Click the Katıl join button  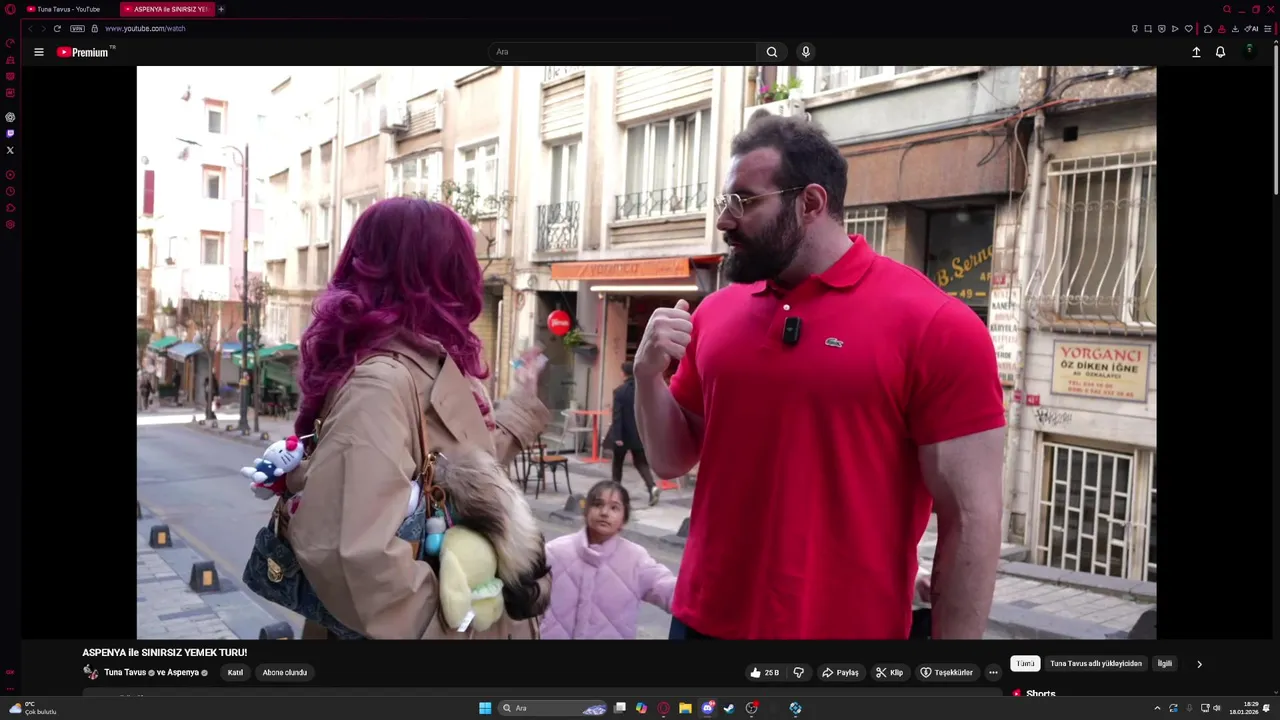pos(235,673)
